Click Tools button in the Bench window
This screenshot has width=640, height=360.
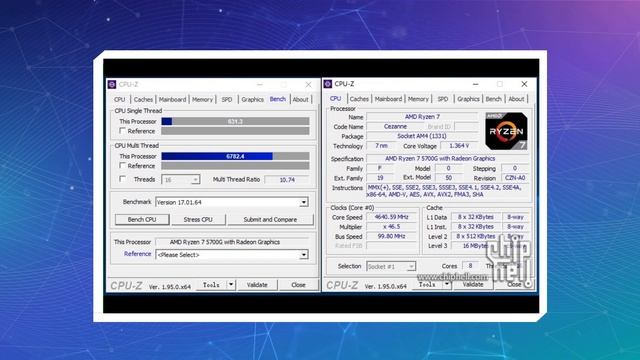(211, 284)
